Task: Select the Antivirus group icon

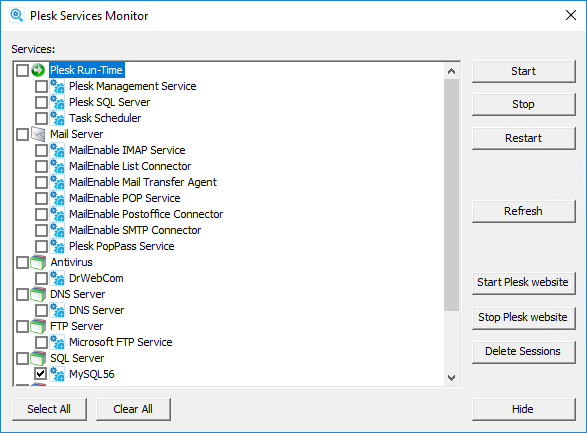Action: (38, 262)
